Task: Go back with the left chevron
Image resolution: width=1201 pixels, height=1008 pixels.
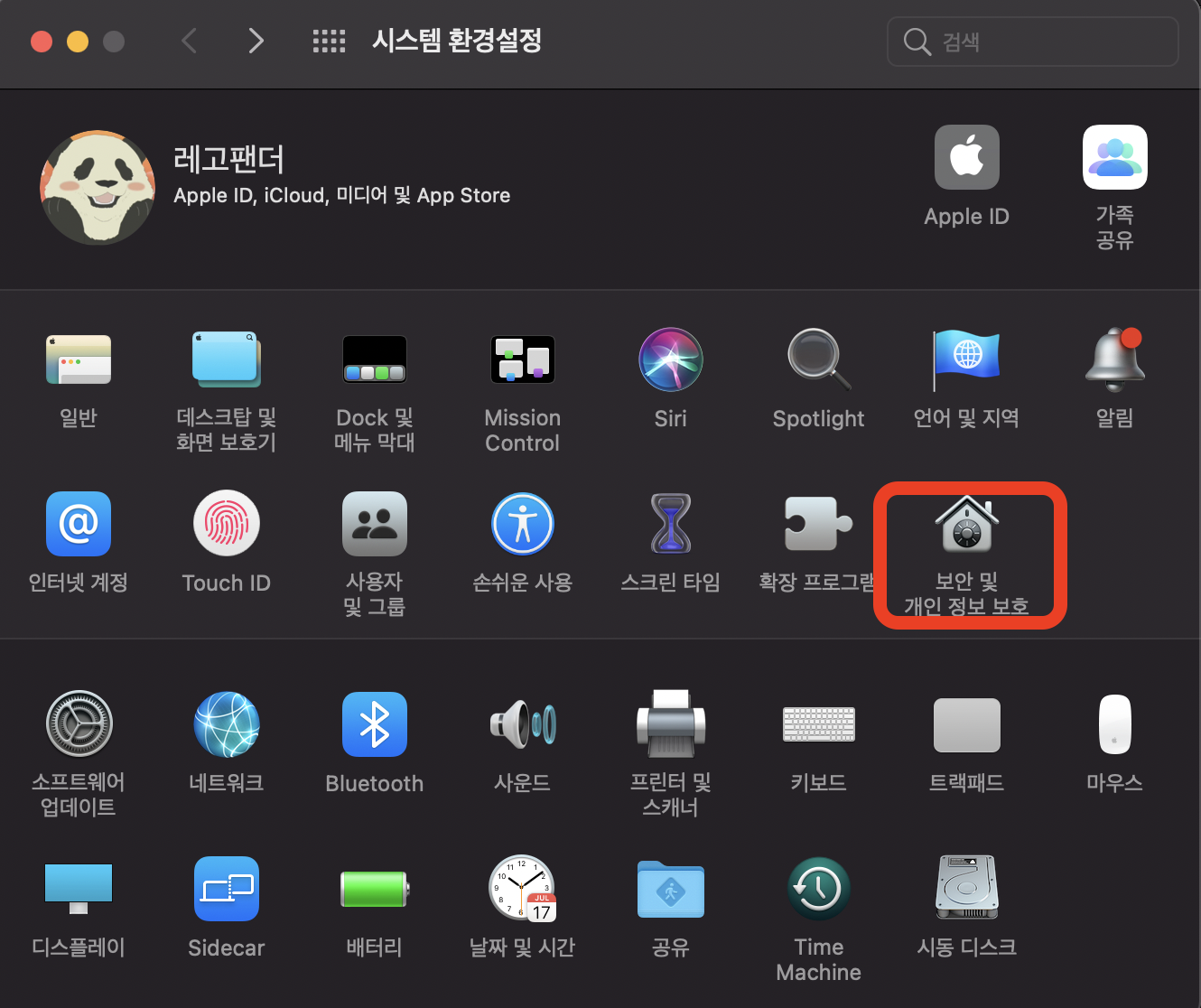Action: tap(189, 41)
